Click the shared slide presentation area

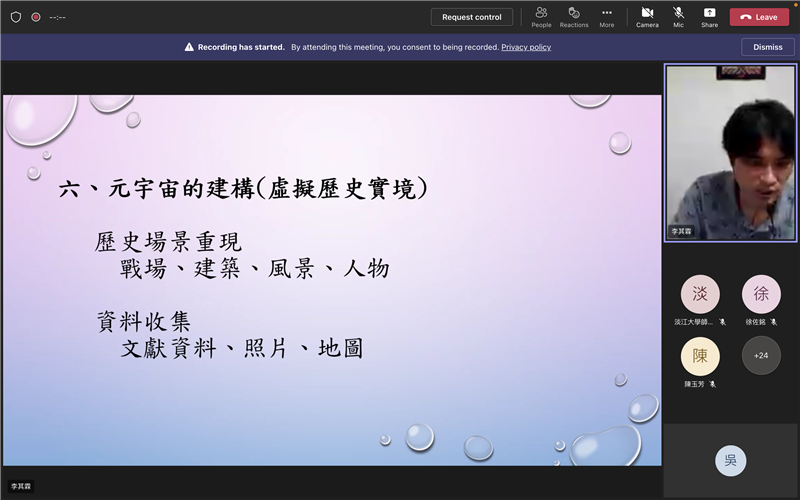coord(332,280)
